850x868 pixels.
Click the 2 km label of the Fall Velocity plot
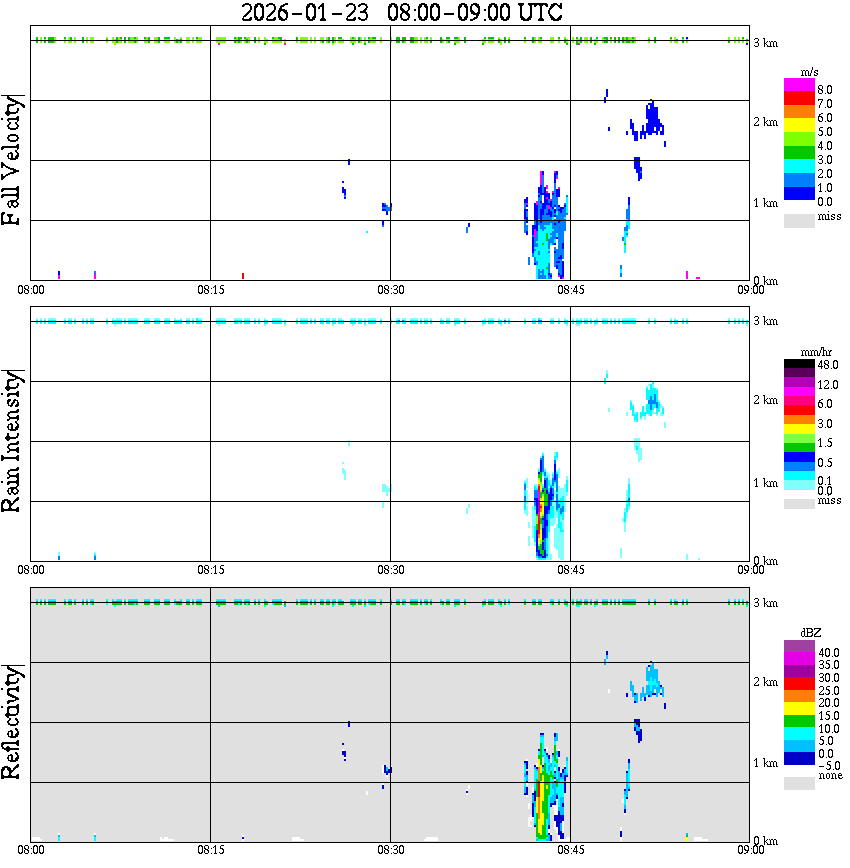(766, 122)
